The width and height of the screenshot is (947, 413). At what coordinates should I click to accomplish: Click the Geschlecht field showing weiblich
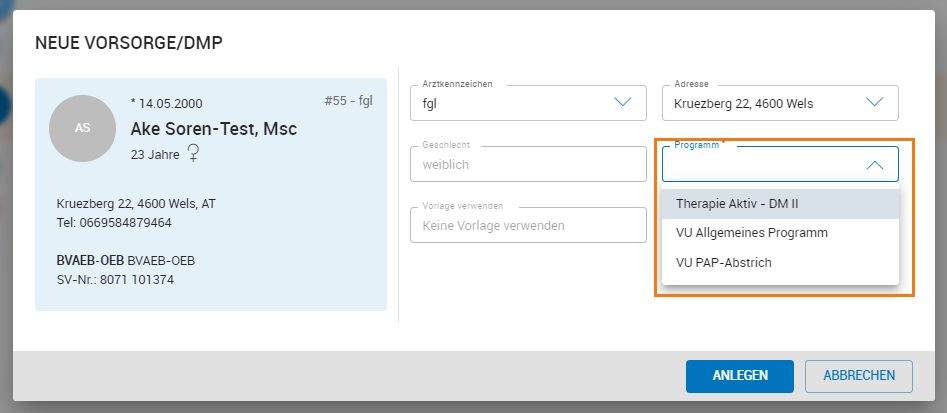pyautogui.click(x=528, y=164)
